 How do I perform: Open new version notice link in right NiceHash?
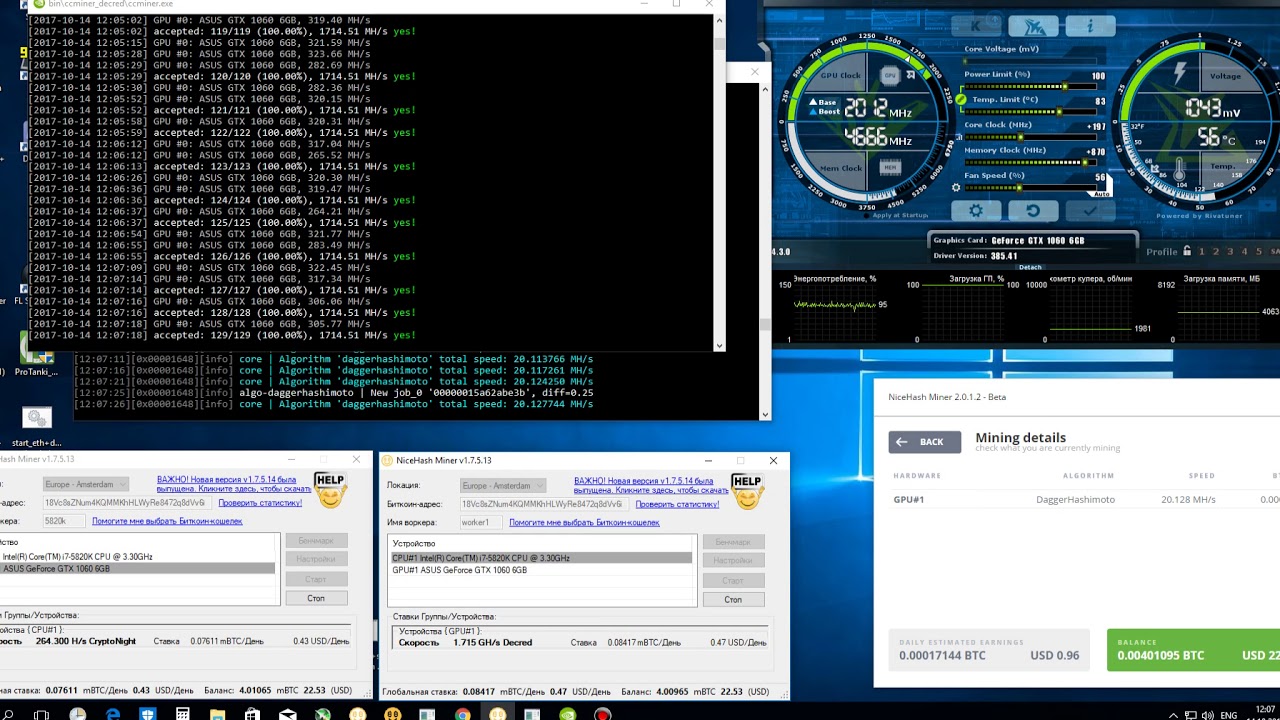pyautogui.click(x=651, y=485)
